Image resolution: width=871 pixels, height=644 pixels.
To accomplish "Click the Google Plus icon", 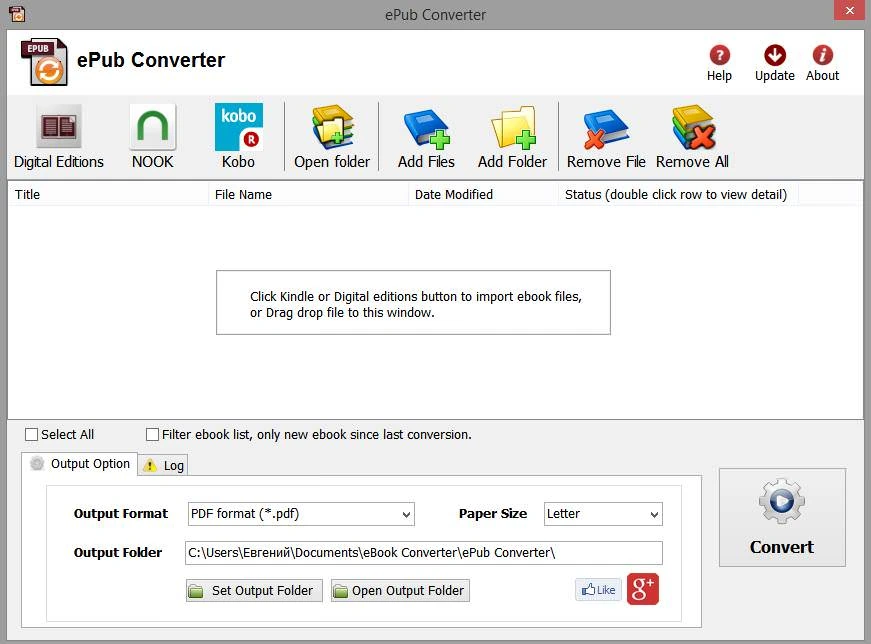I will click(x=643, y=589).
